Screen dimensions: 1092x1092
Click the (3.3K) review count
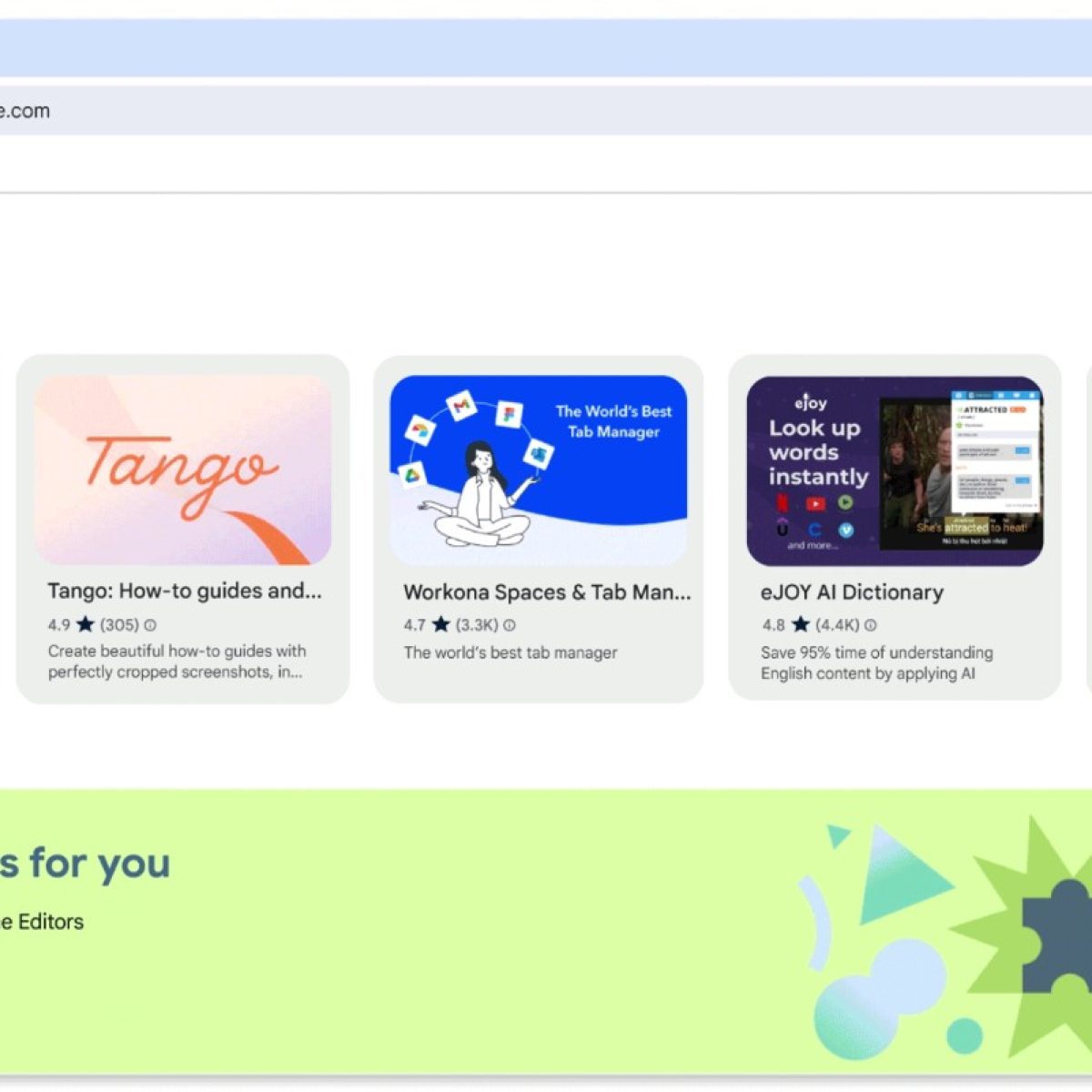(477, 625)
